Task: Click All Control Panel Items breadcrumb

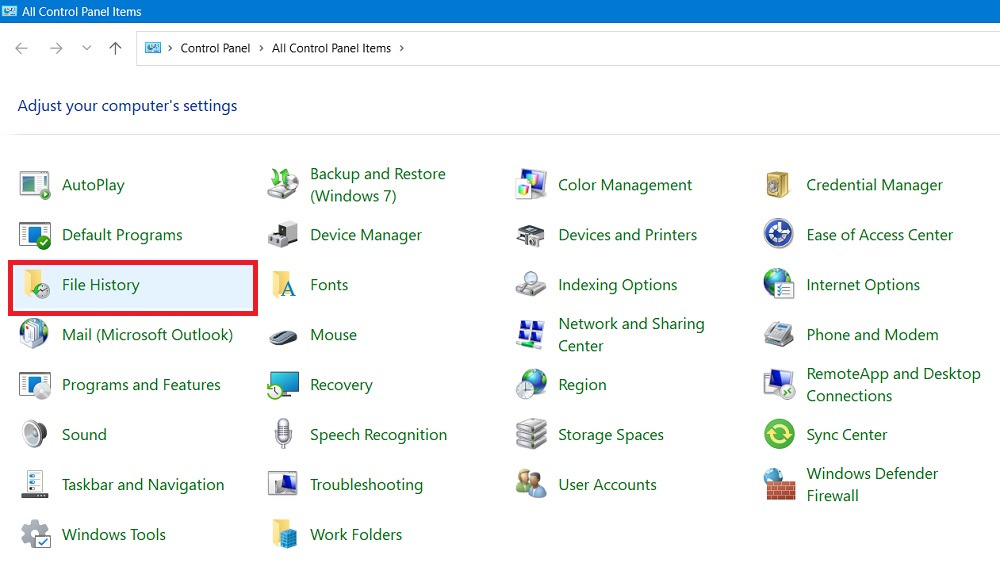Action: pos(331,48)
